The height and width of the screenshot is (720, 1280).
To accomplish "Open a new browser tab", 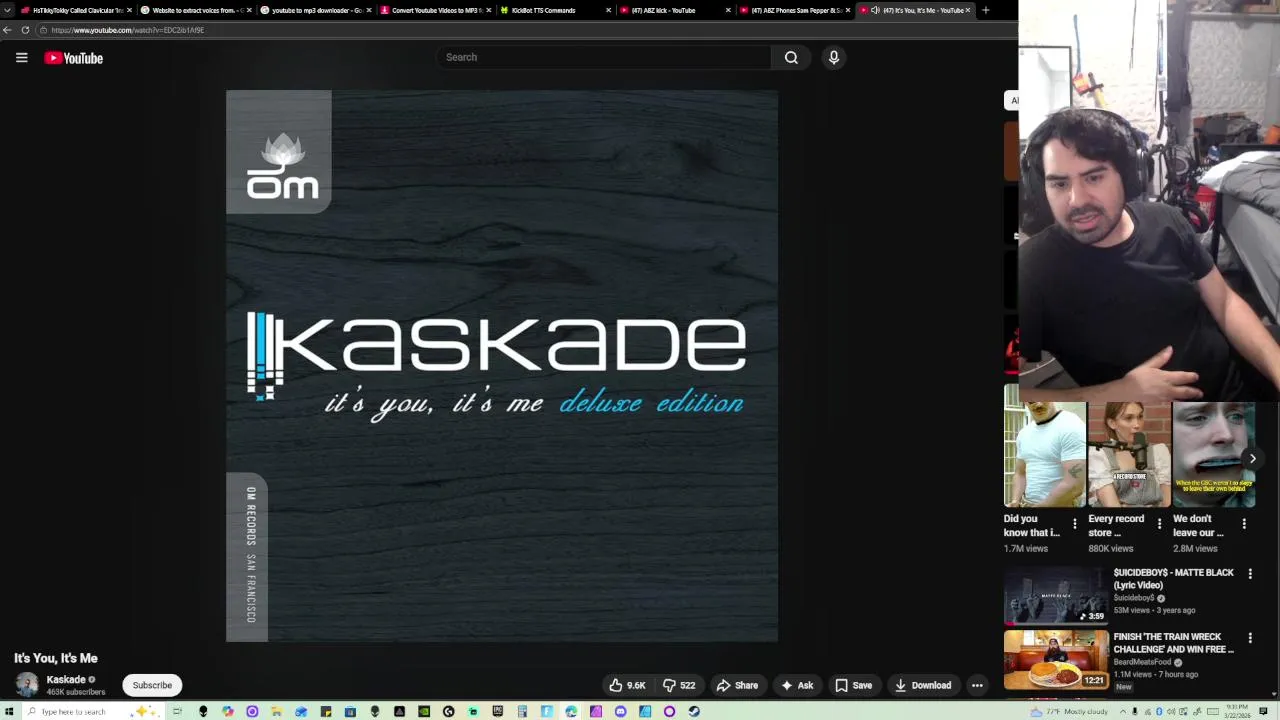I will [986, 10].
